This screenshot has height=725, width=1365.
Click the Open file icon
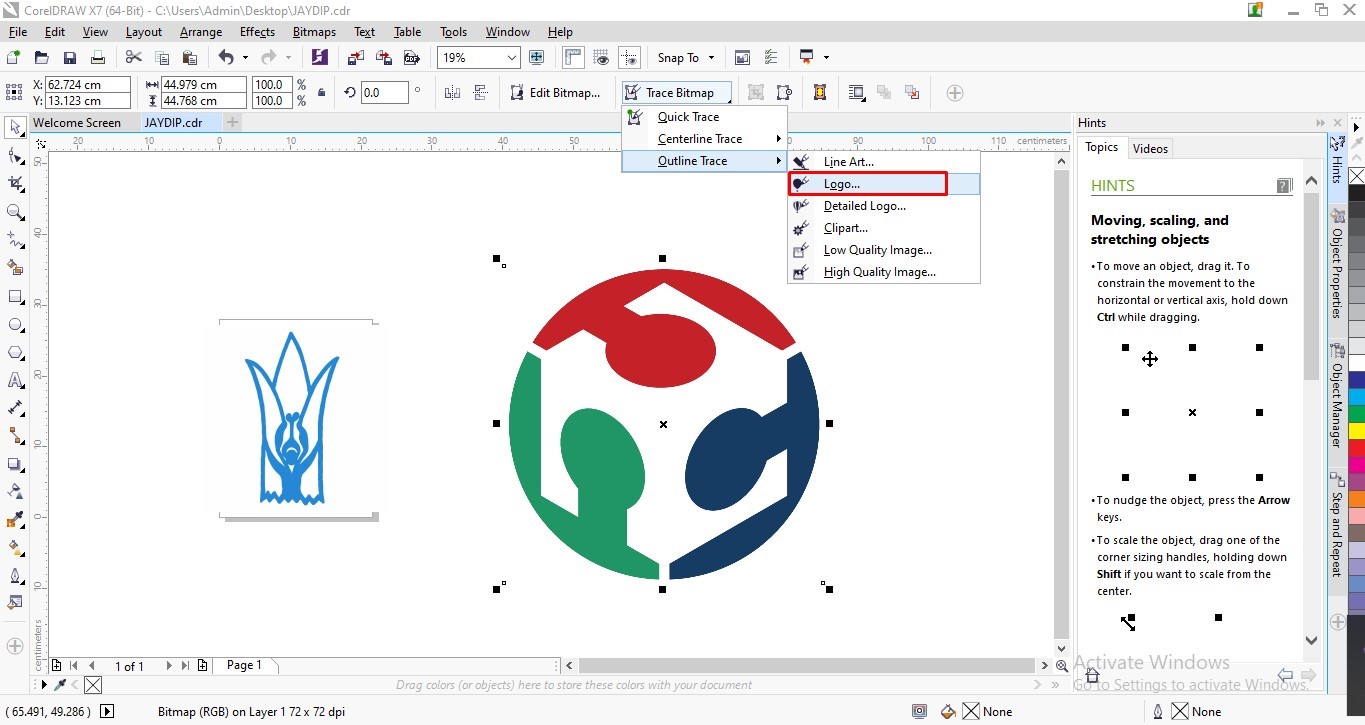click(x=42, y=58)
